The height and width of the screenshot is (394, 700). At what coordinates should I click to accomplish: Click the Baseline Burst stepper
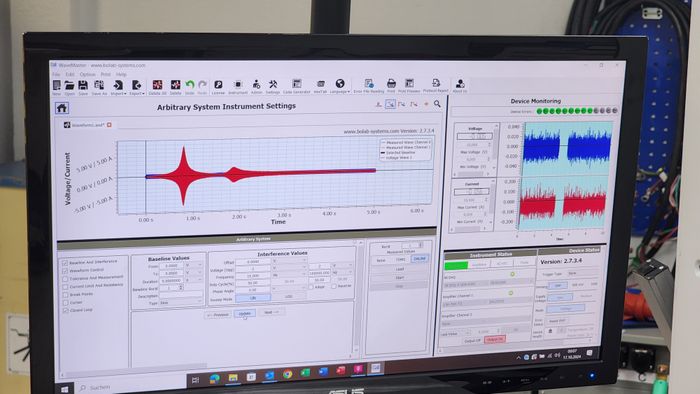click(181, 288)
